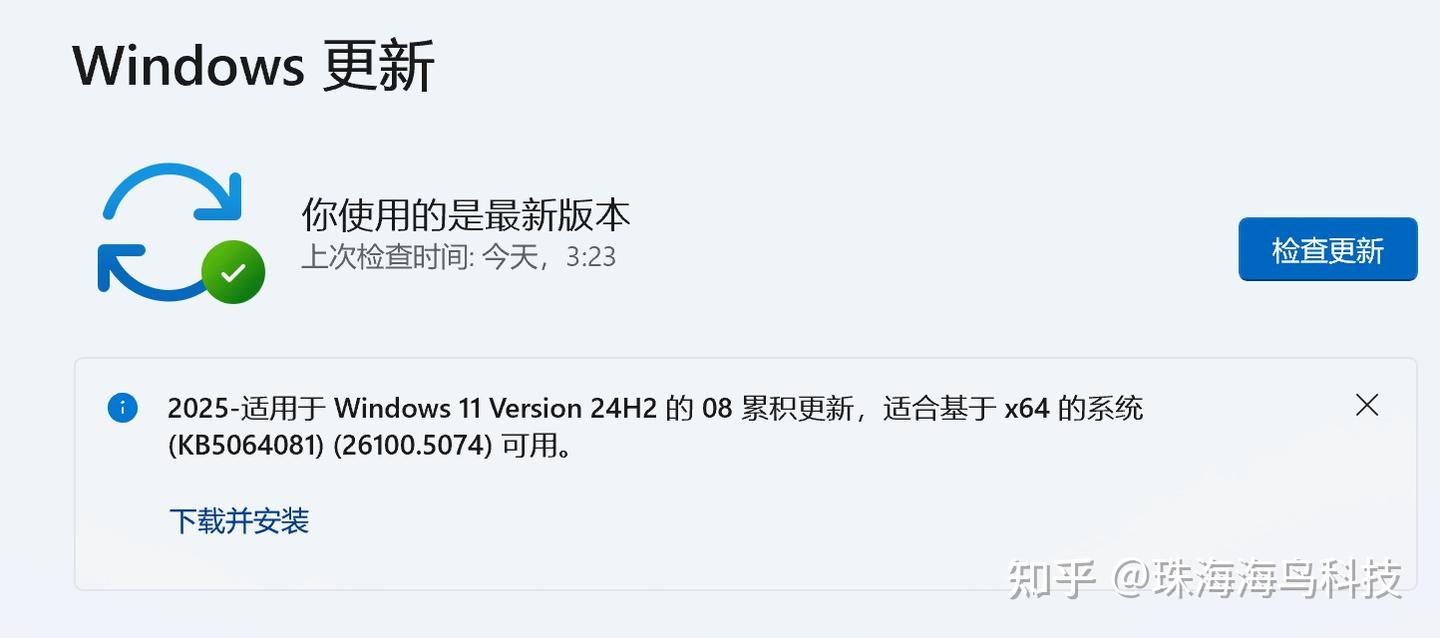The height and width of the screenshot is (638, 1440).
Task: Click the Windows 更新 page heading
Action: coord(254,66)
